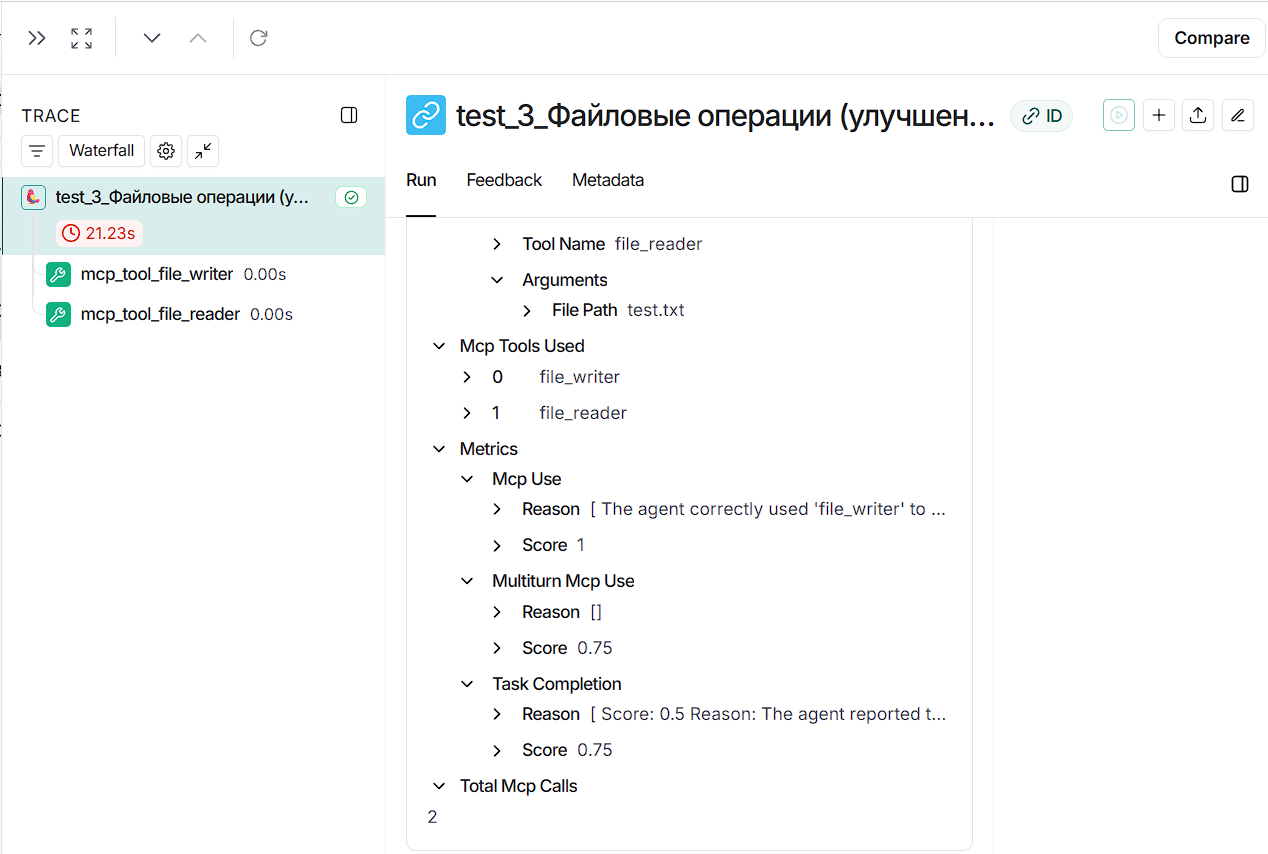This screenshot has width=1268, height=854.
Task: Click the wrench icon beside mcp_tool_file_writer
Action: click(x=58, y=274)
